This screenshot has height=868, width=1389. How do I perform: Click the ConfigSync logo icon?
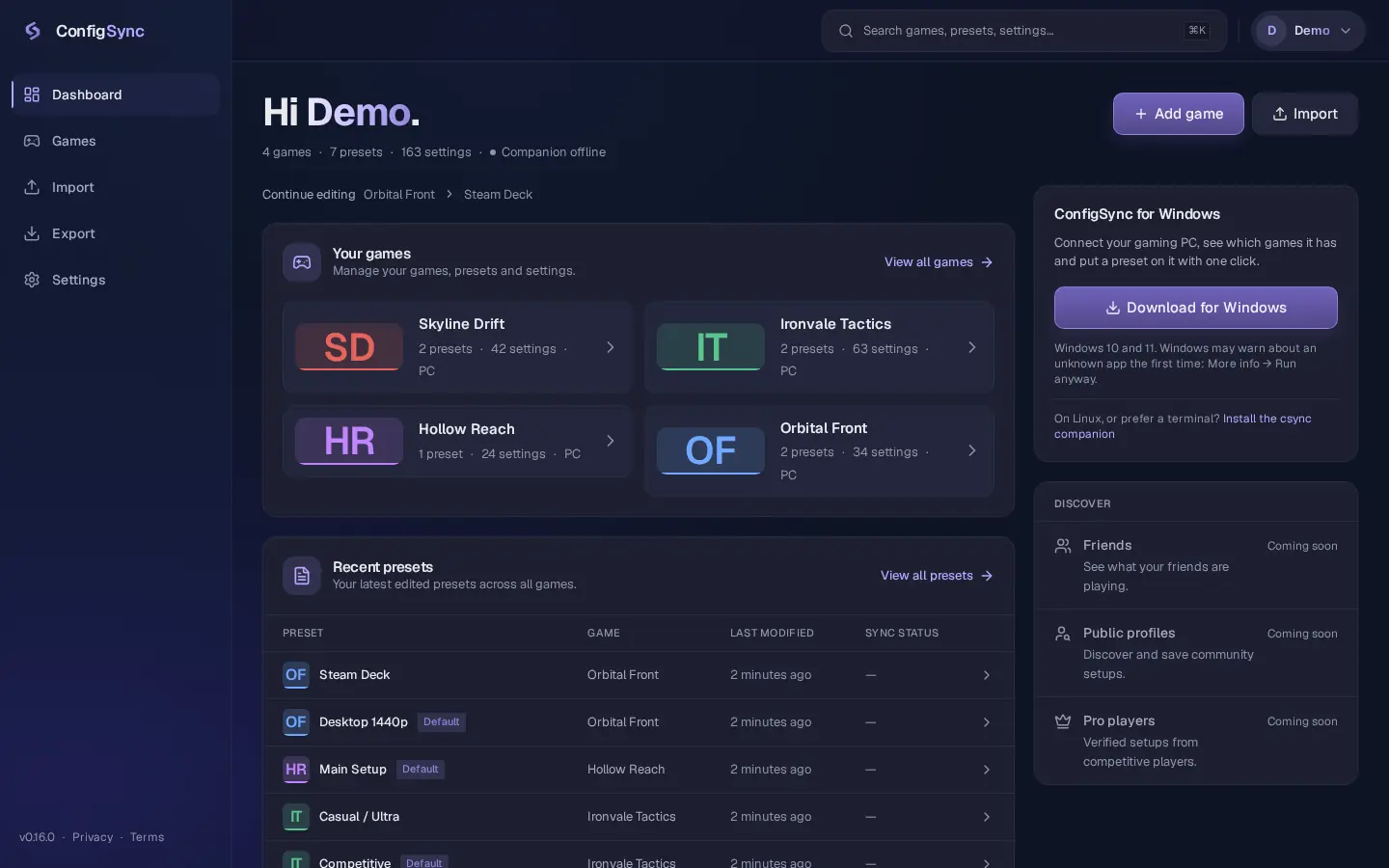point(33,31)
